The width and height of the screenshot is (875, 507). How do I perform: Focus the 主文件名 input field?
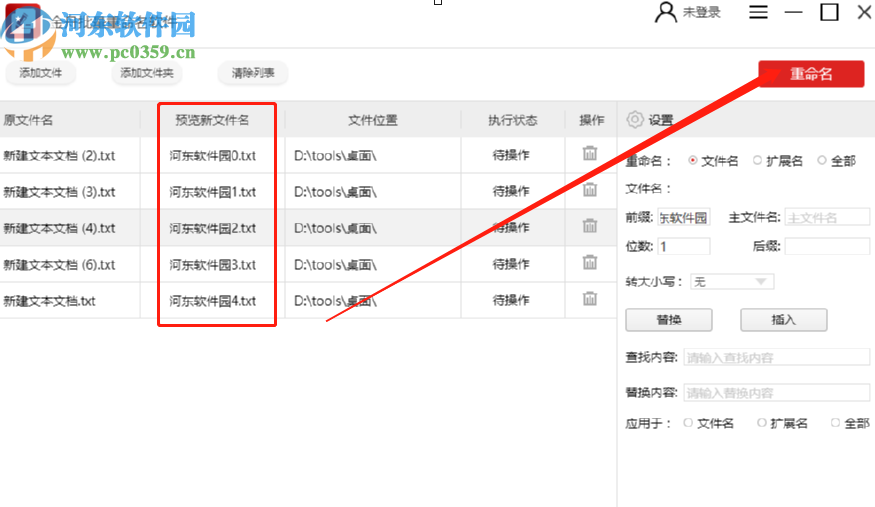click(x=827, y=218)
